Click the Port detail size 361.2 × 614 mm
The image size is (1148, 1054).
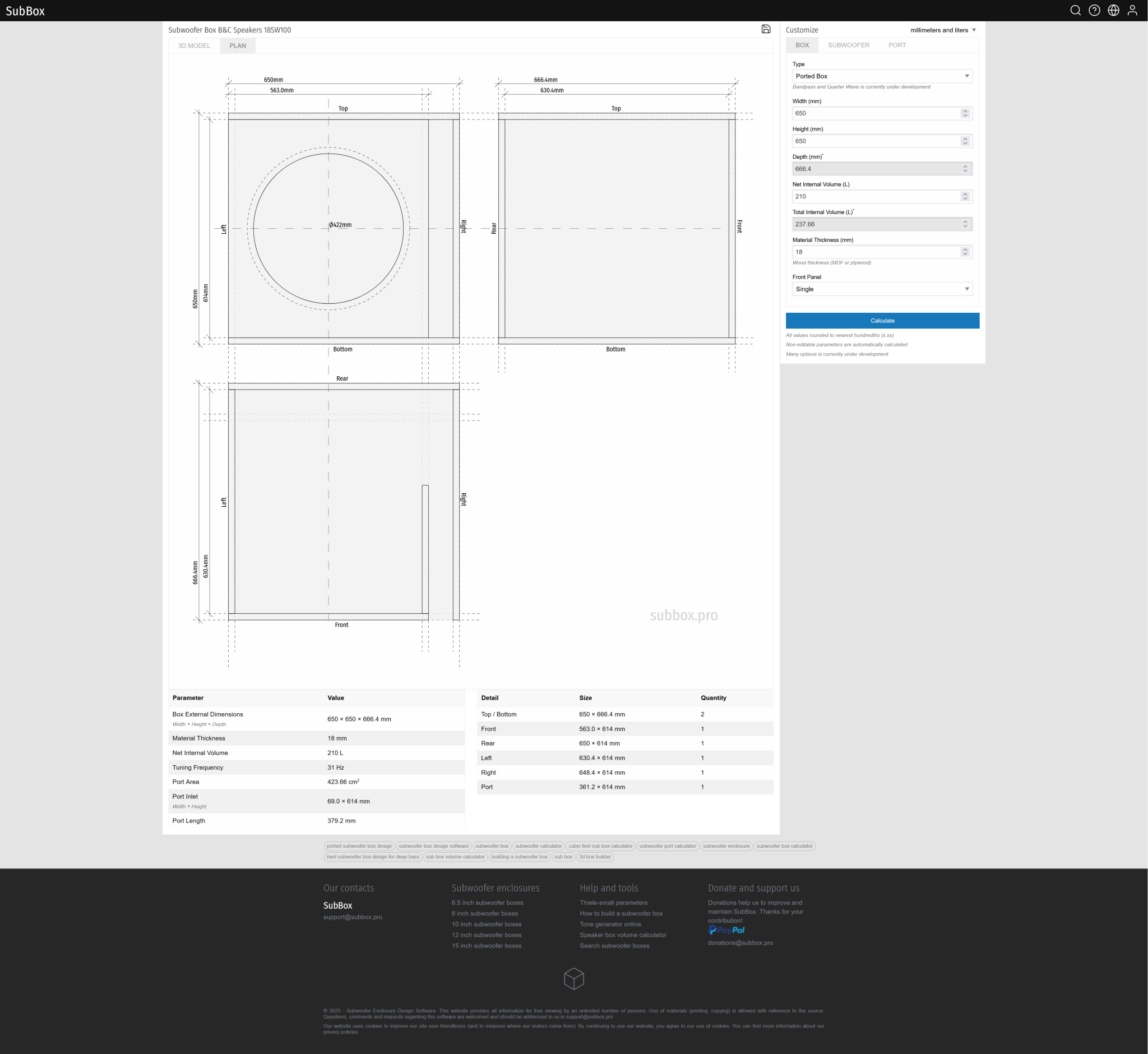601,787
